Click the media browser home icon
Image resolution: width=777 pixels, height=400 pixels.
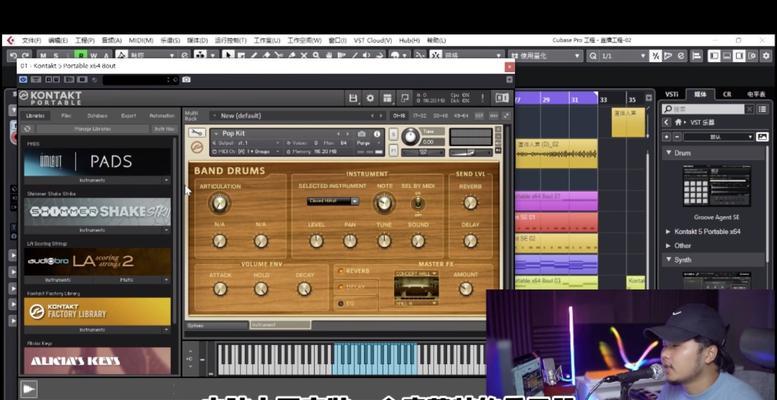point(677,122)
